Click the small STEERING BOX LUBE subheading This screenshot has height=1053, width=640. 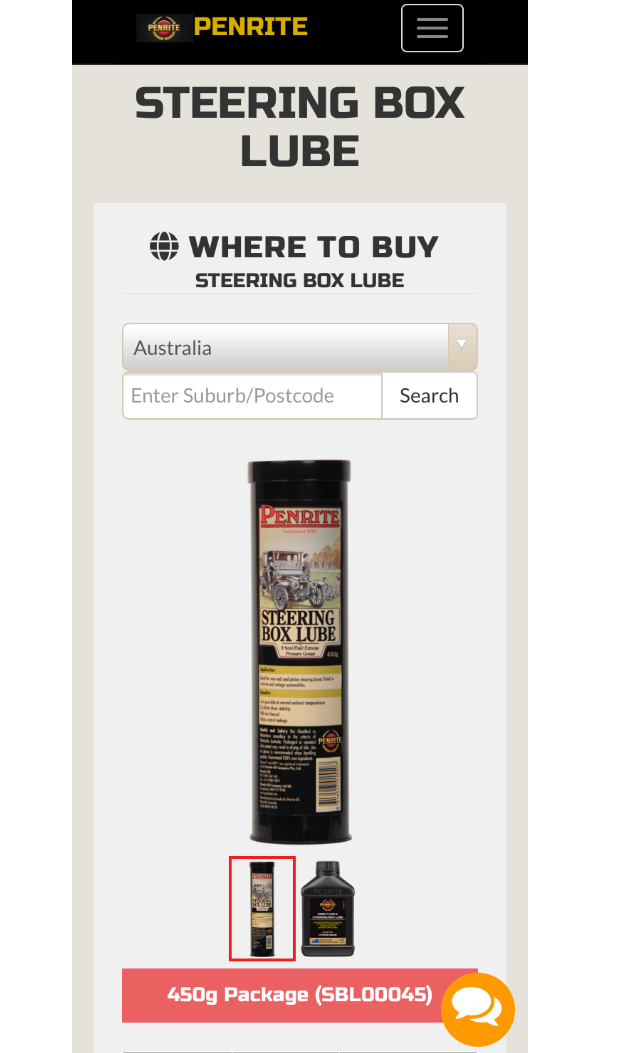tap(300, 280)
